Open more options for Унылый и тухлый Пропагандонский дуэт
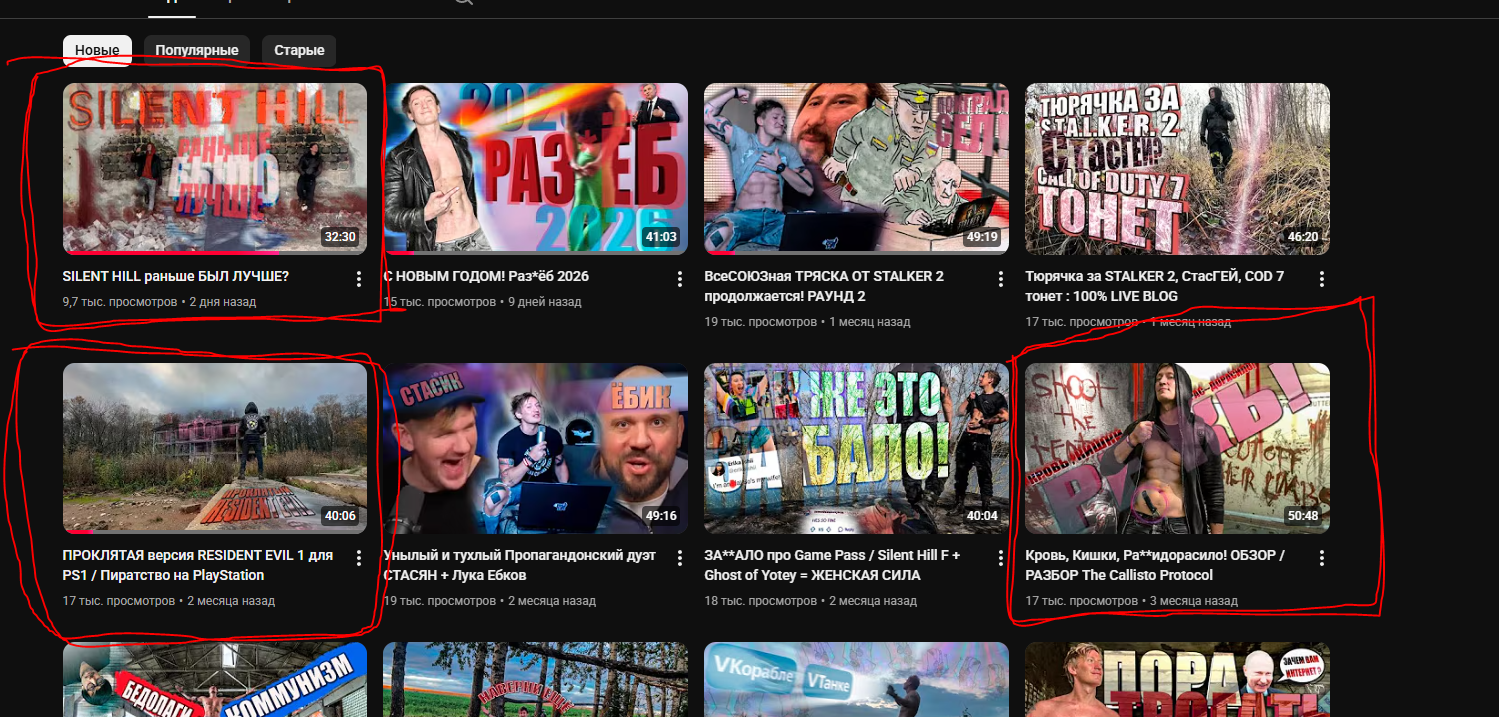The image size is (1499, 717). click(679, 558)
